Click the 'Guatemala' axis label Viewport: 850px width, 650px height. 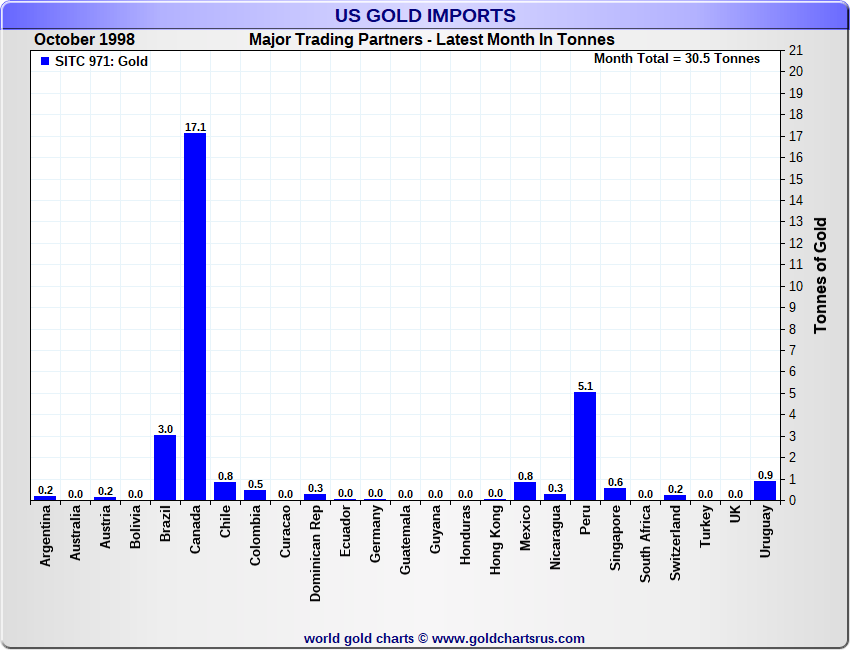pyautogui.click(x=405, y=539)
